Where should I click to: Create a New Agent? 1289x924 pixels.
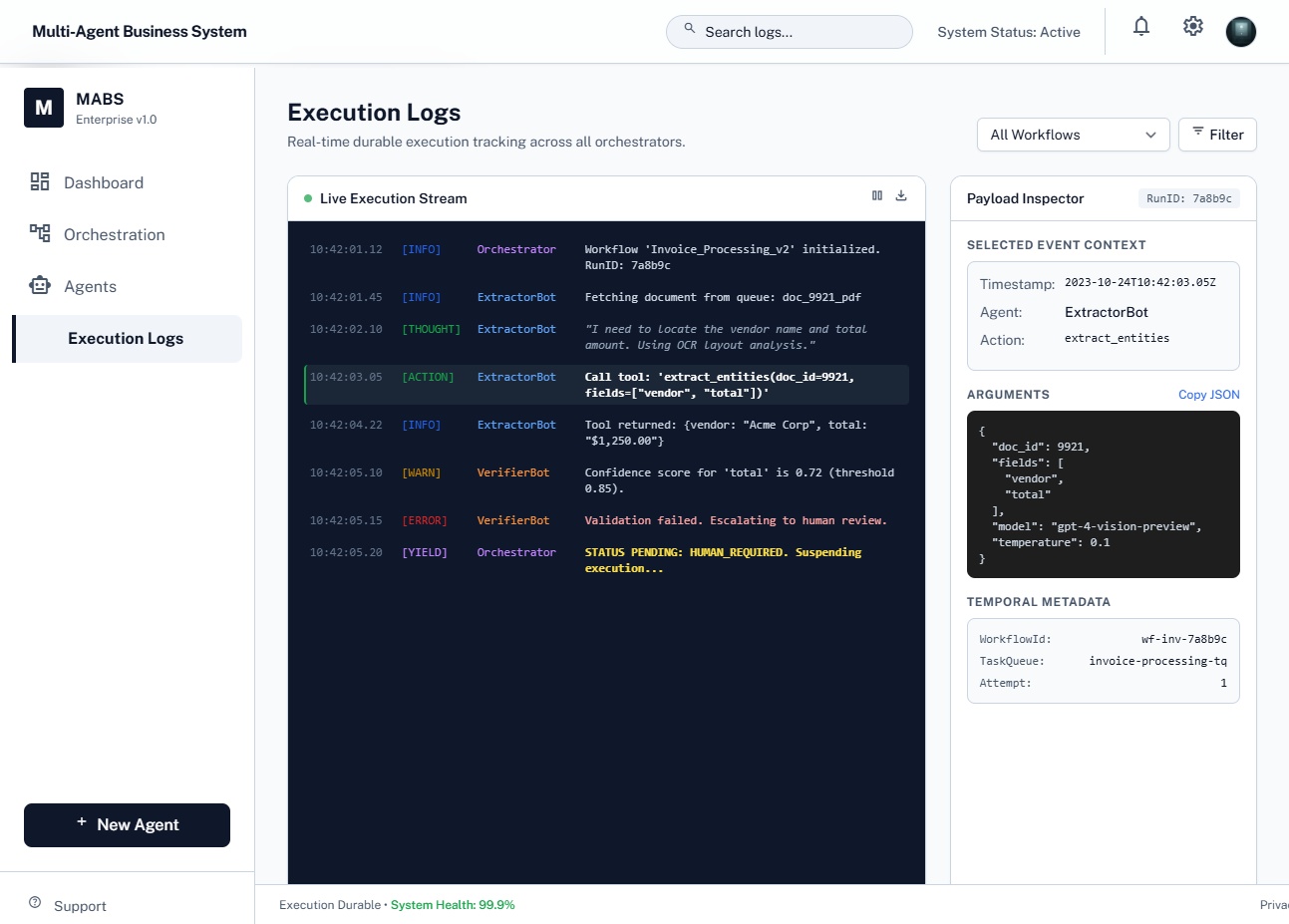(127, 825)
